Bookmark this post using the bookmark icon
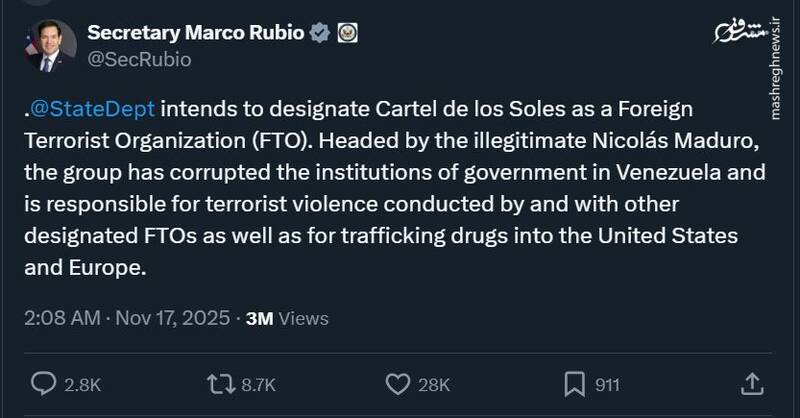 pos(574,383)
